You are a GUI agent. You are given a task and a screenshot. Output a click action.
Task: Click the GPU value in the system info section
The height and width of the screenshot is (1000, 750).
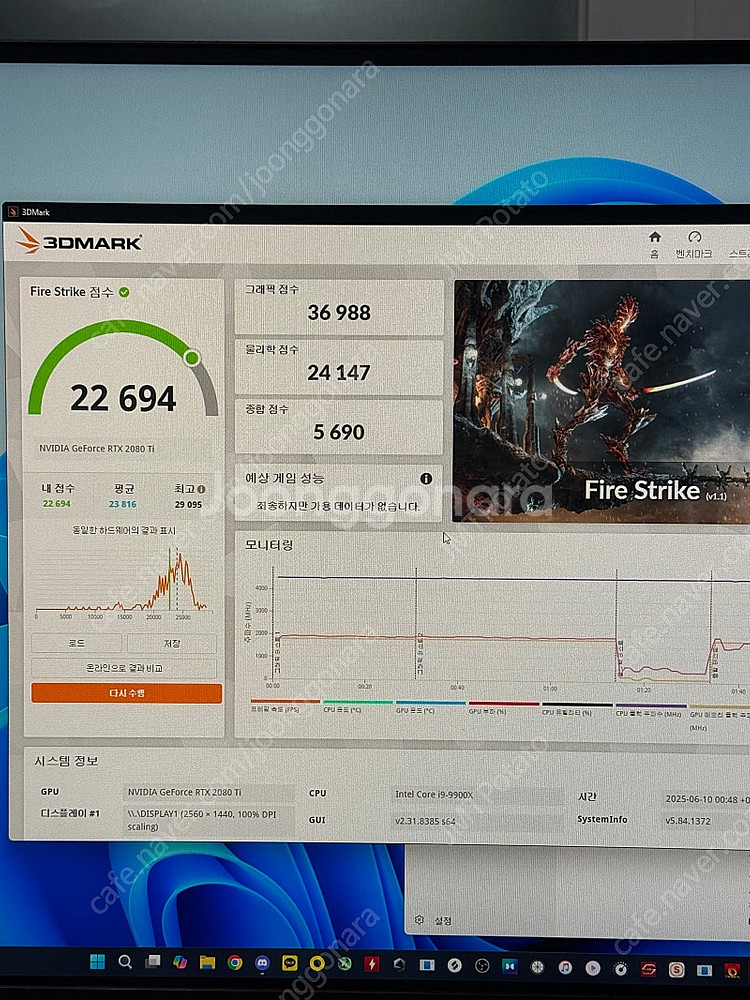click(184, 792)
